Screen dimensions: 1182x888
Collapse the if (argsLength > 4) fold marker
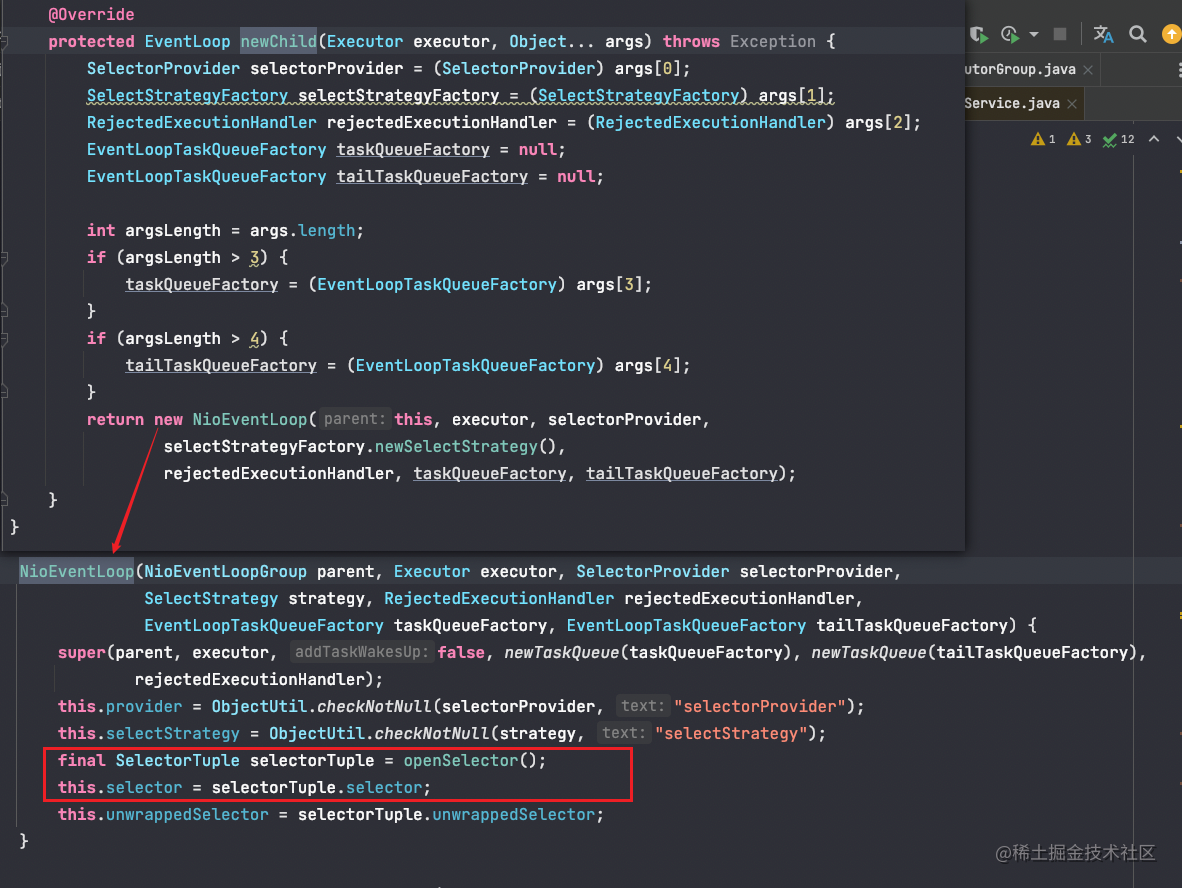4,339
